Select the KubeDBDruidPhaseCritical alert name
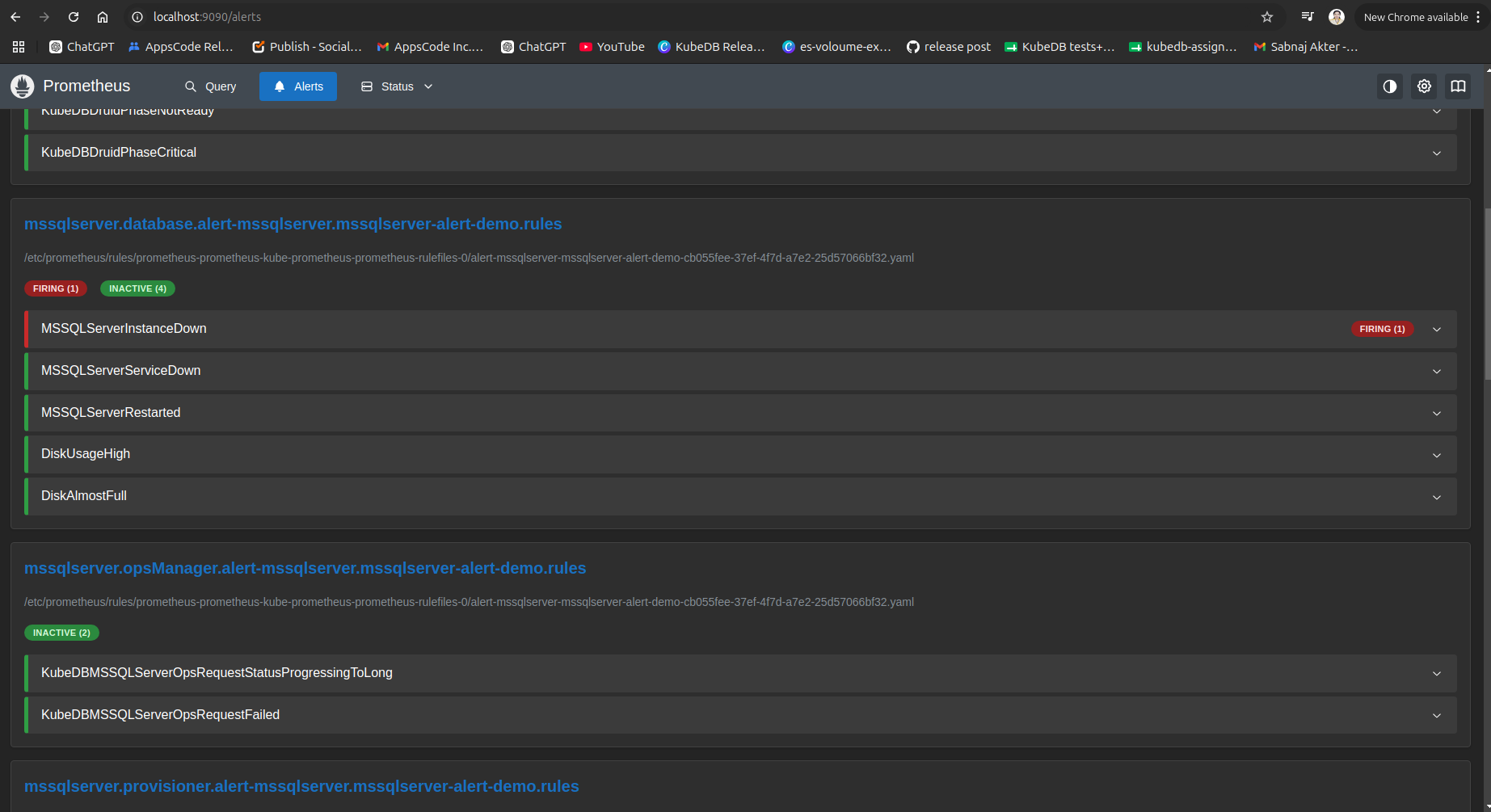1491x812 pixels. pos(119,153)
